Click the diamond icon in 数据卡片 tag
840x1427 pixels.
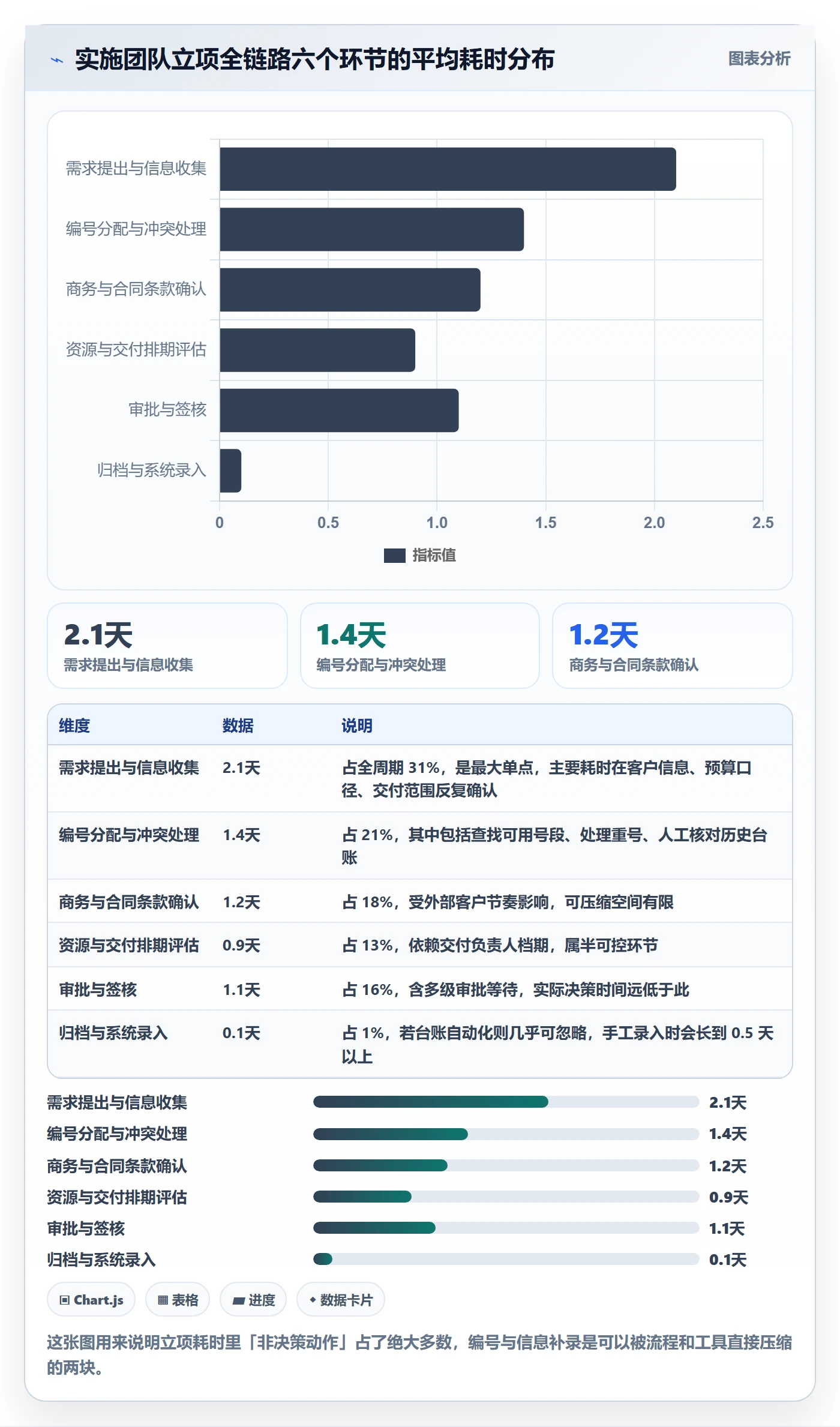(x=313, y=1300)
